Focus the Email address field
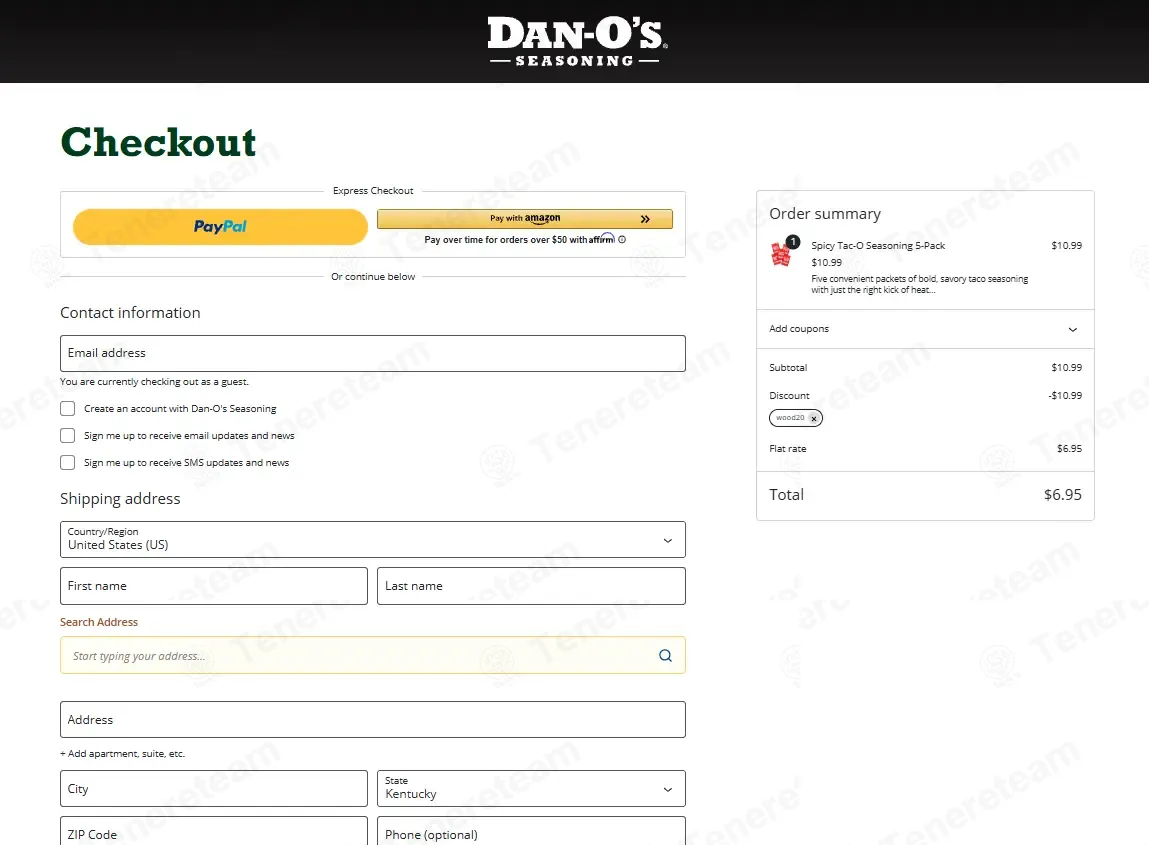The image size is (1149, 845). tap(372, 353)
